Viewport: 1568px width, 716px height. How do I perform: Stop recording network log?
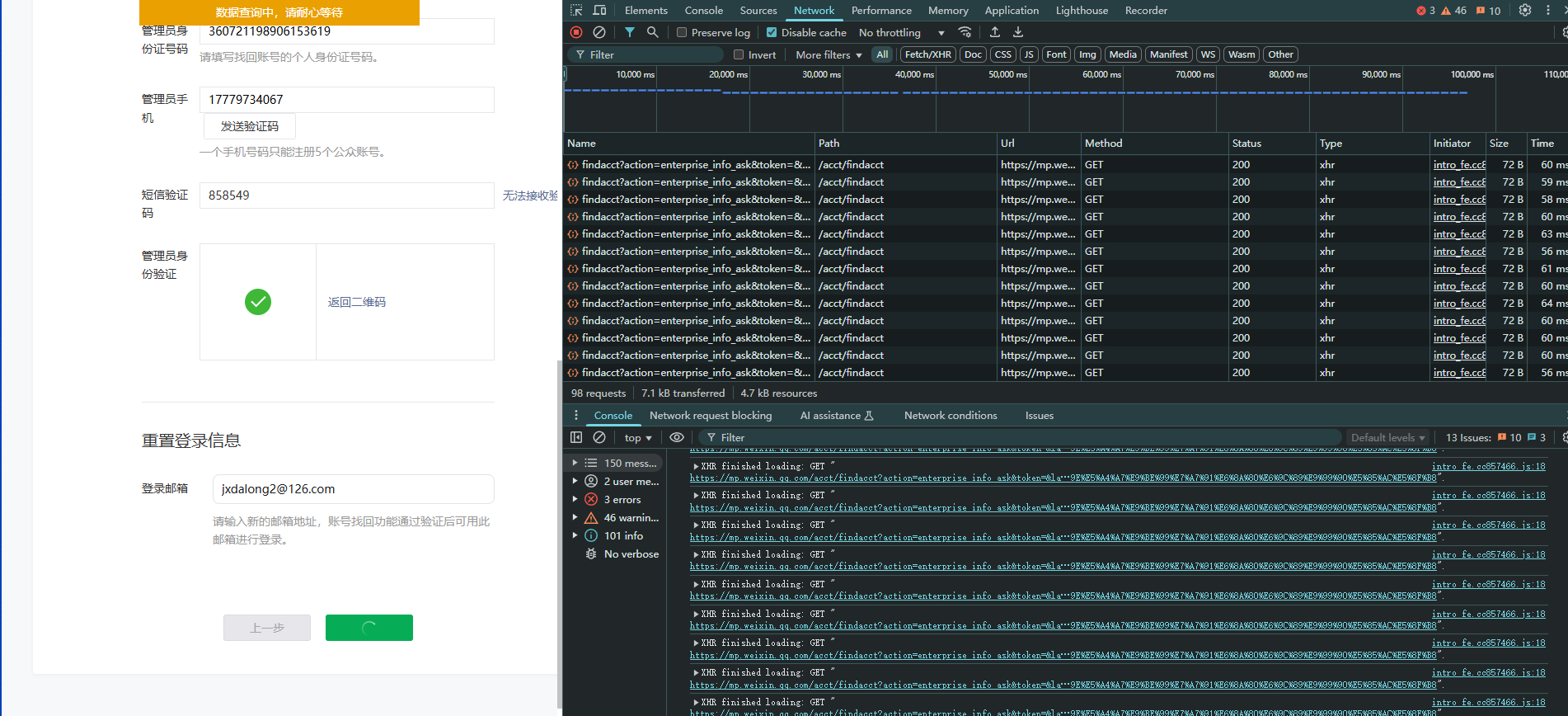(576, 32)
